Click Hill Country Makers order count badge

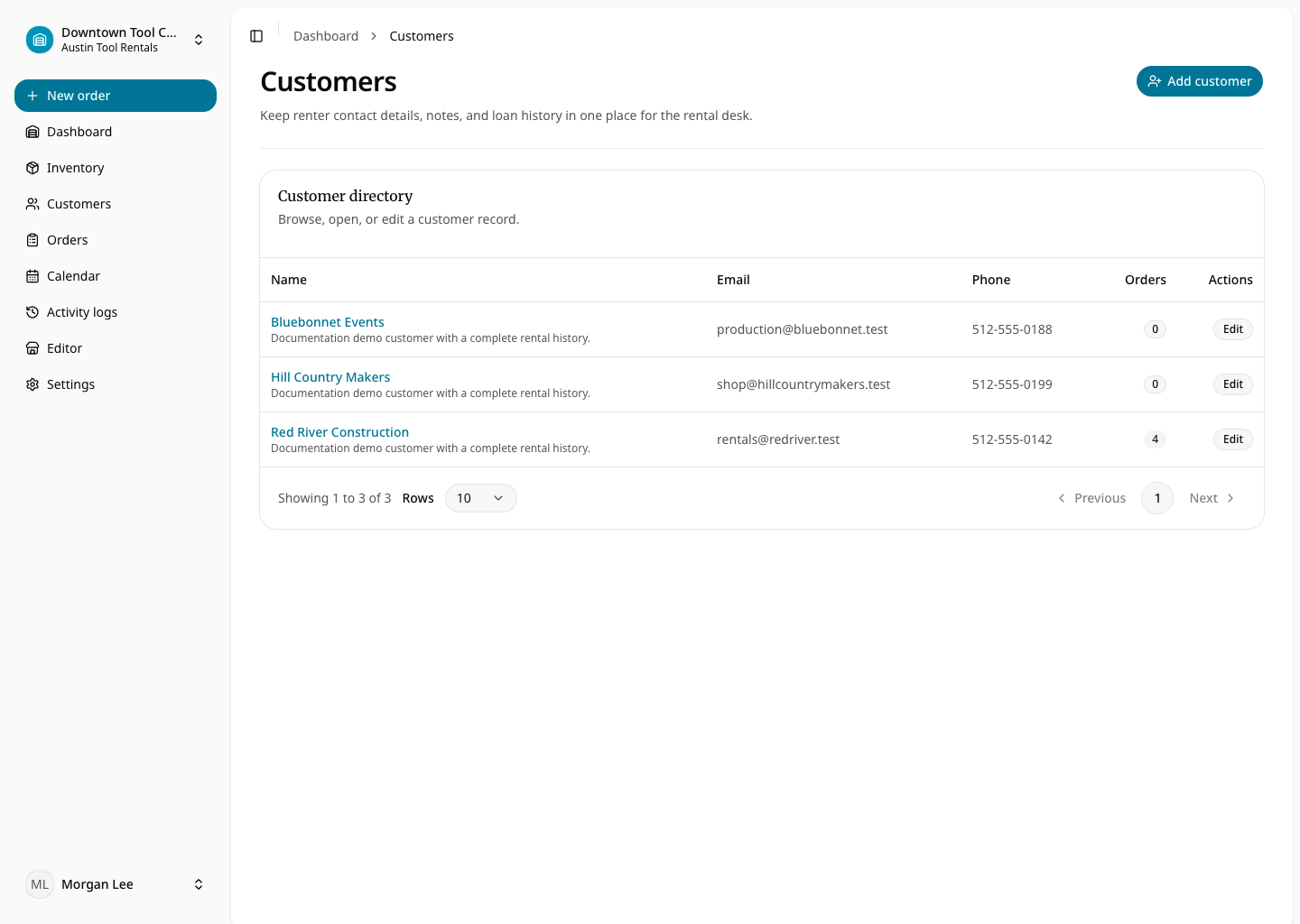tap(1155, 384)
